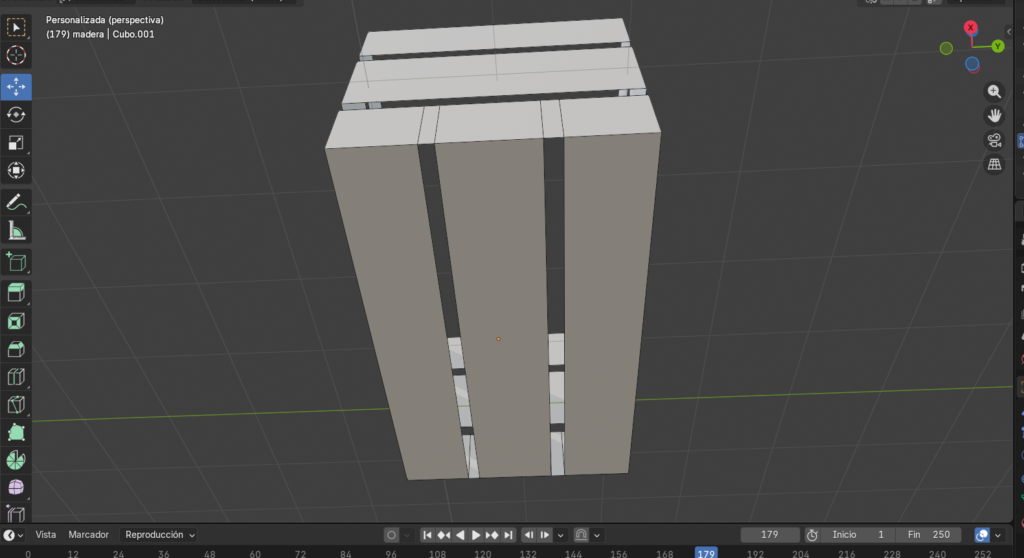Select the Inset Faces tool
The height and width of the screenshot is (558, 1024).
[16, 322]
